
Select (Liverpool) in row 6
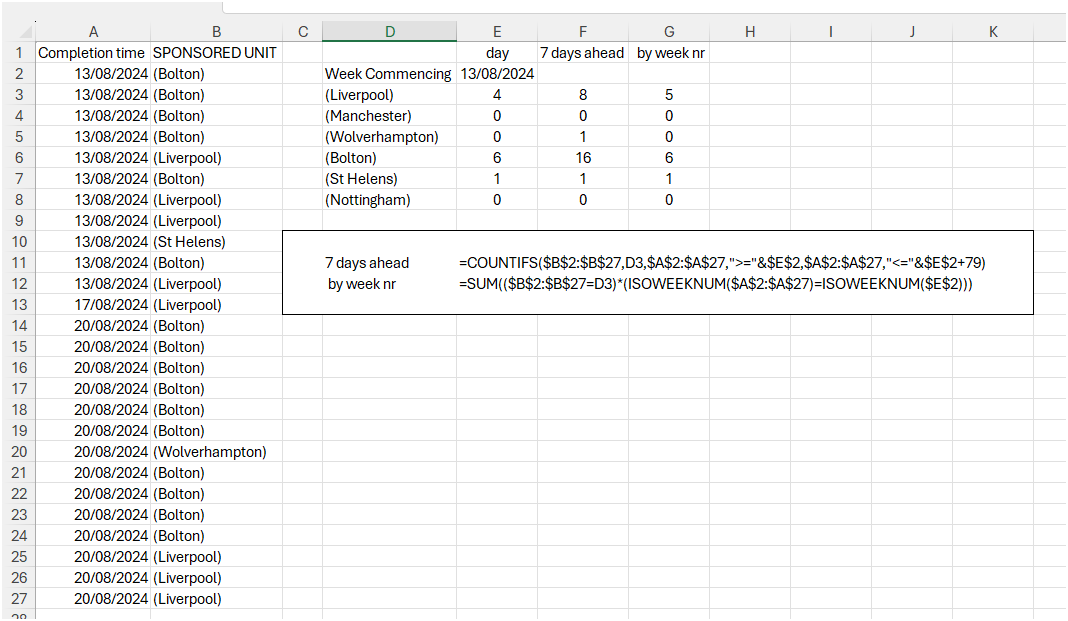(x=217, y=157)
